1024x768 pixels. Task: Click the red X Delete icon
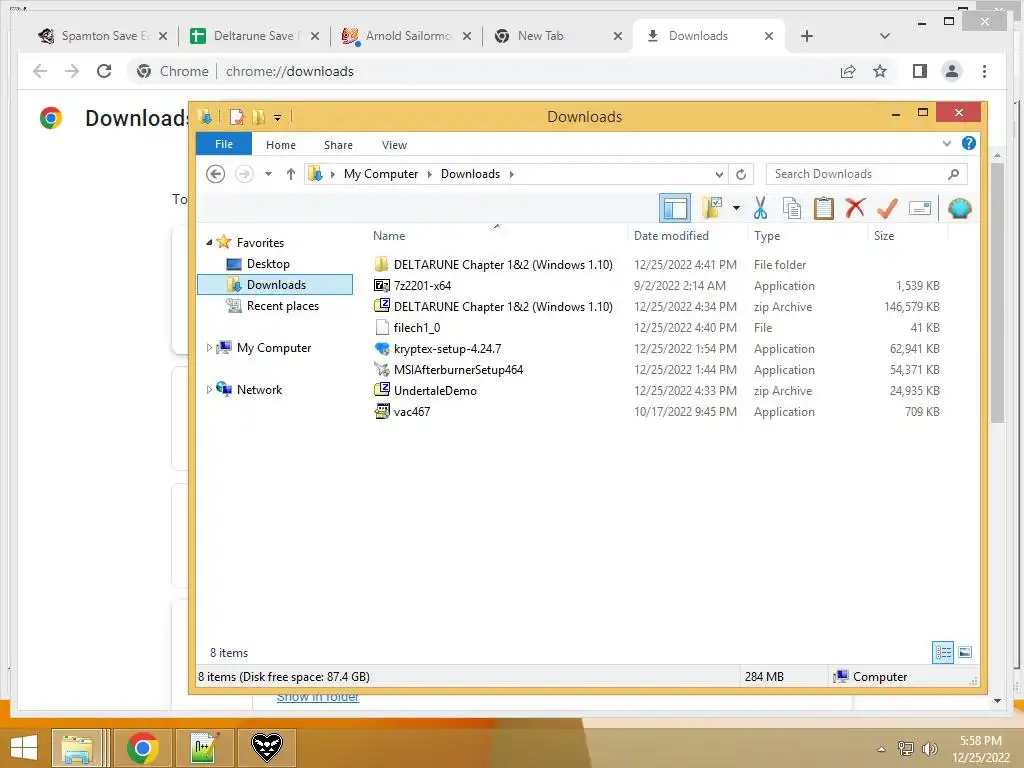855,208
